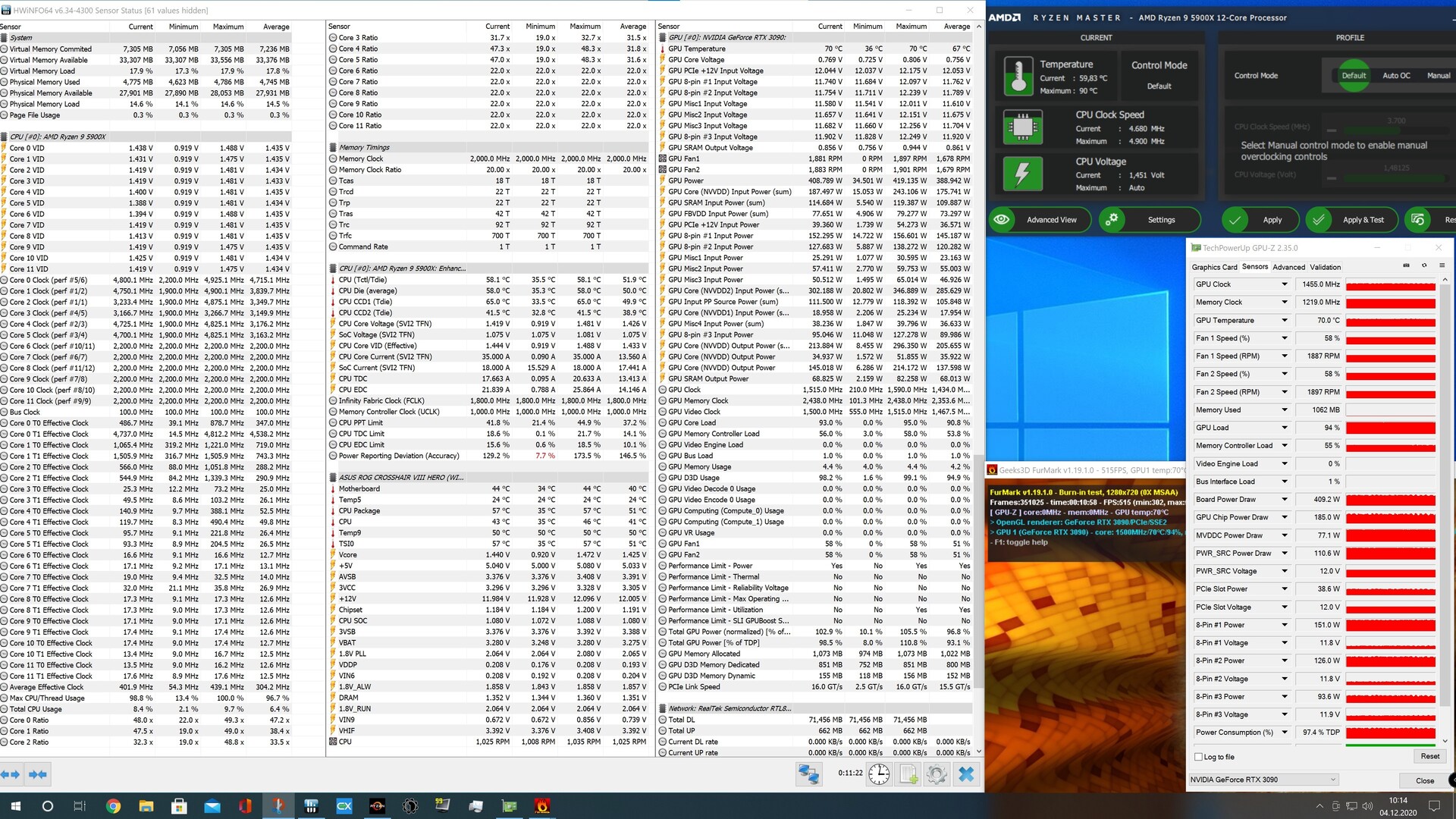
Task: Open the GPU Temperature sensor dropdown
Action: coord(1284,320)
